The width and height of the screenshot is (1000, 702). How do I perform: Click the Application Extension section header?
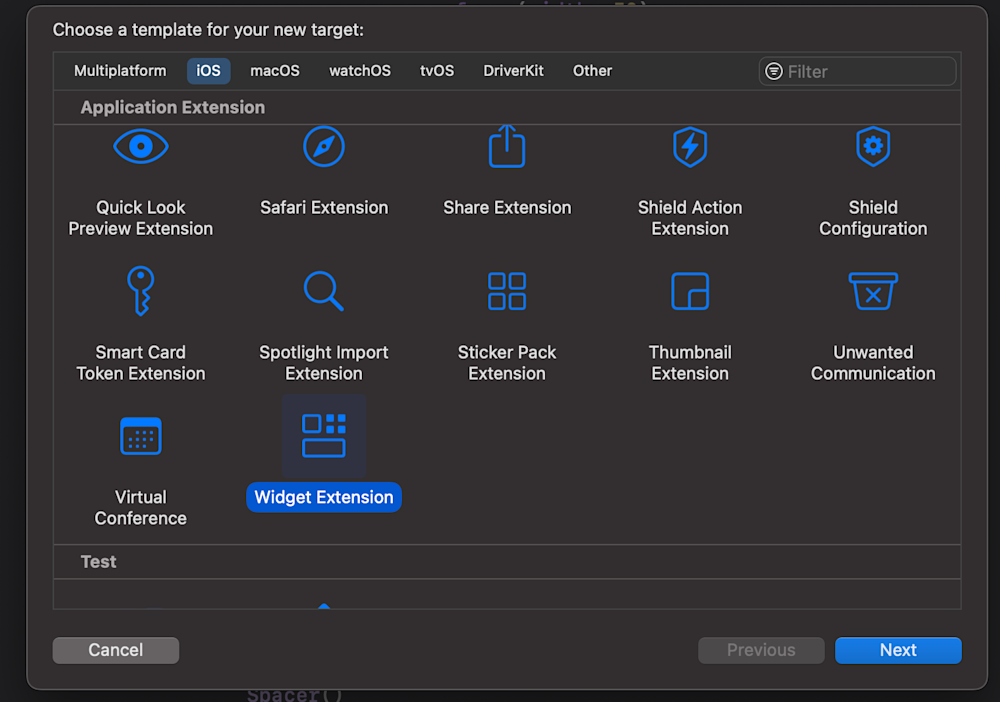click(173, 107)
